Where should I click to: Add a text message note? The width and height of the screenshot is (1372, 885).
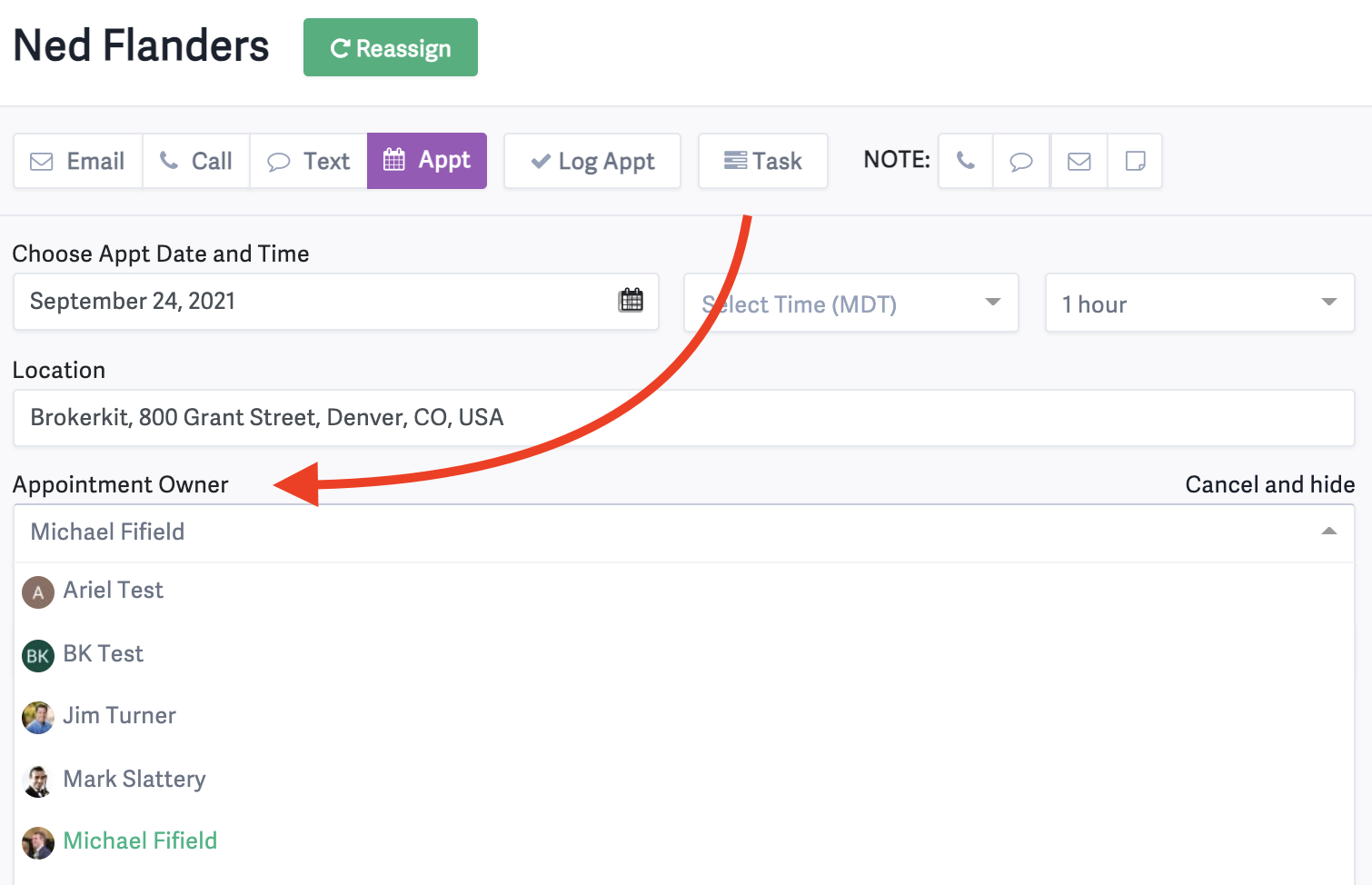pyautogui.click(x=1022, y=161)
